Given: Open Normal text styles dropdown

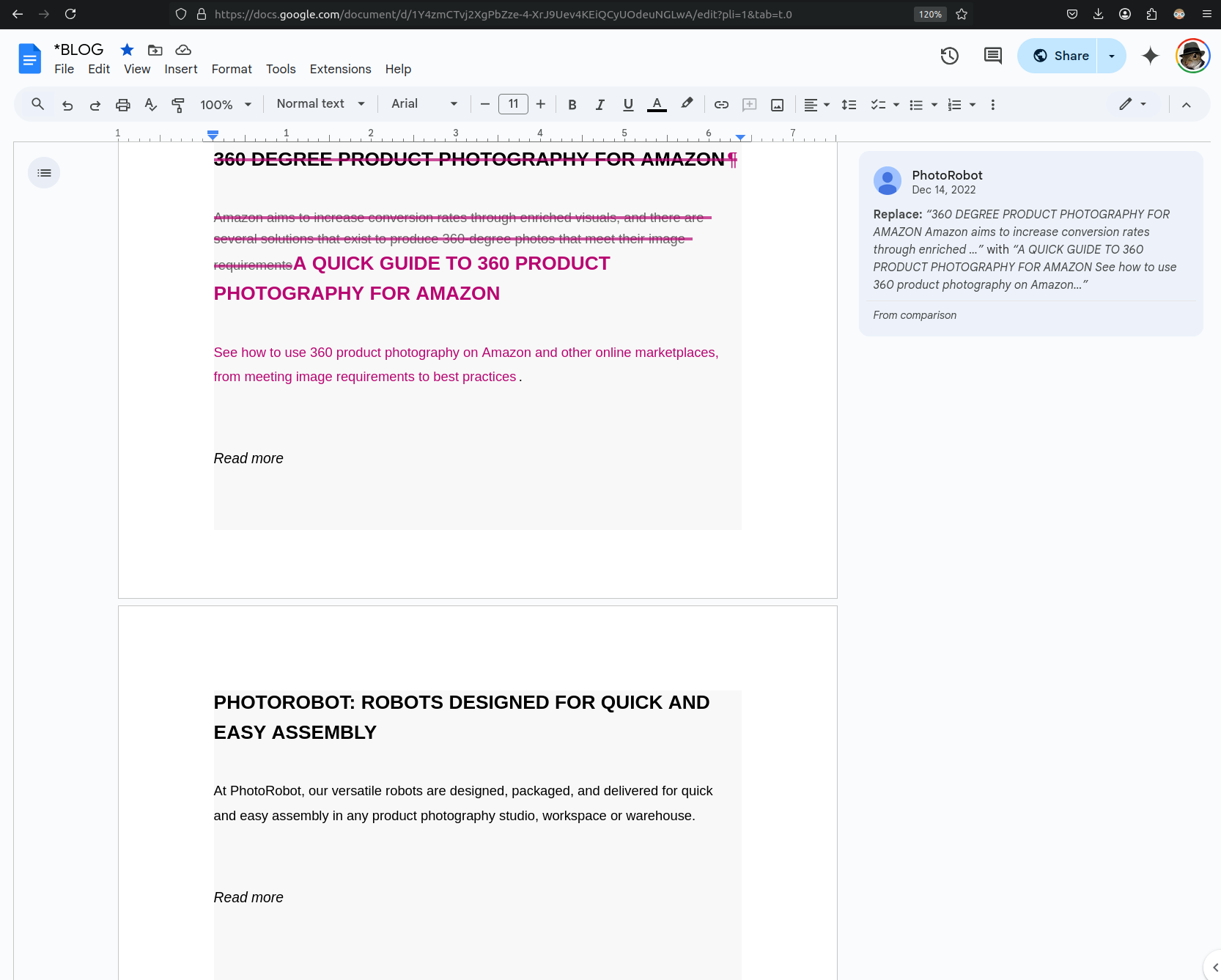Looking at the screenshot, I should (x=320, y=104).
